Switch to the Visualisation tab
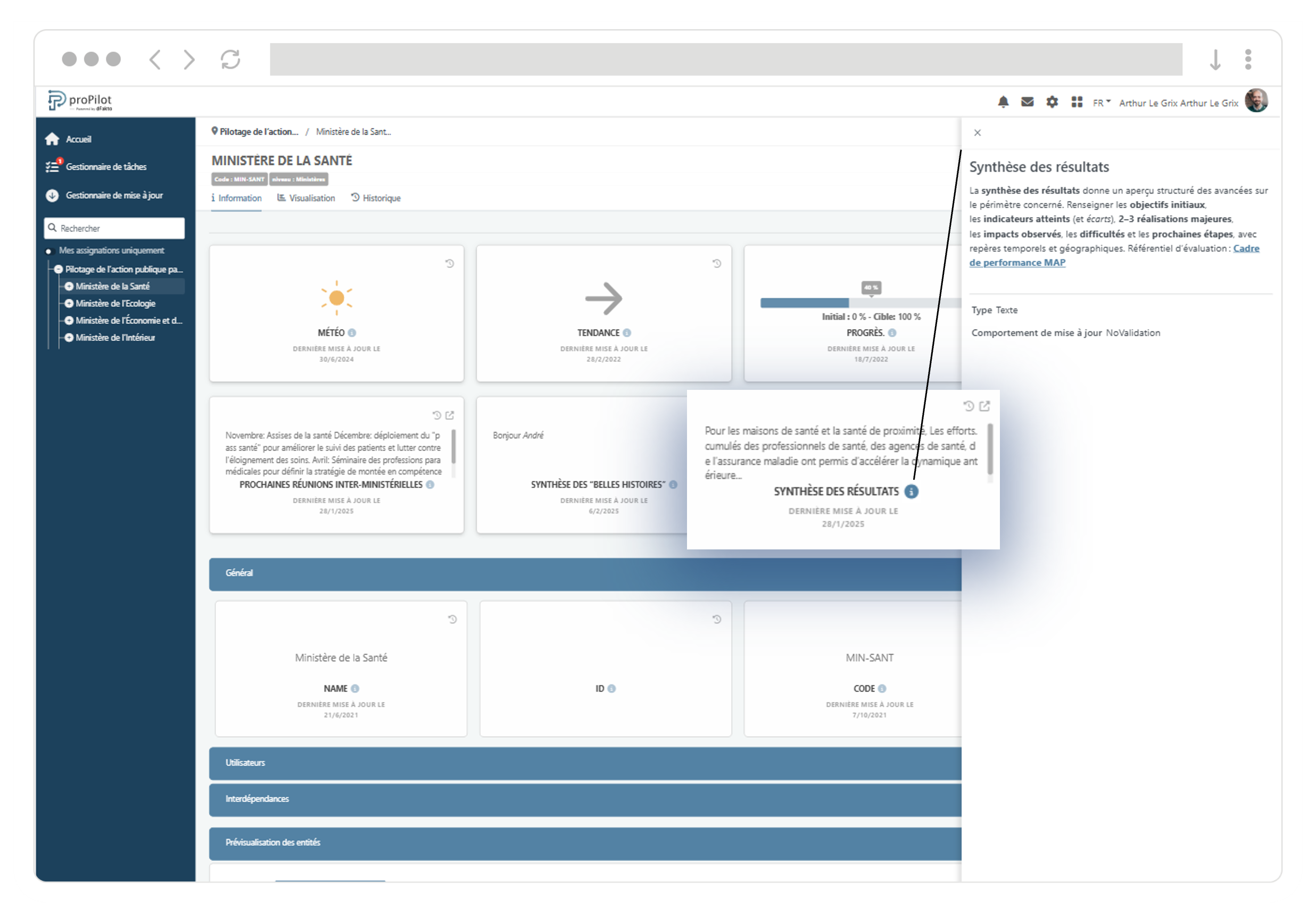This screenshot has width=1316, height=918. [306, 198]
